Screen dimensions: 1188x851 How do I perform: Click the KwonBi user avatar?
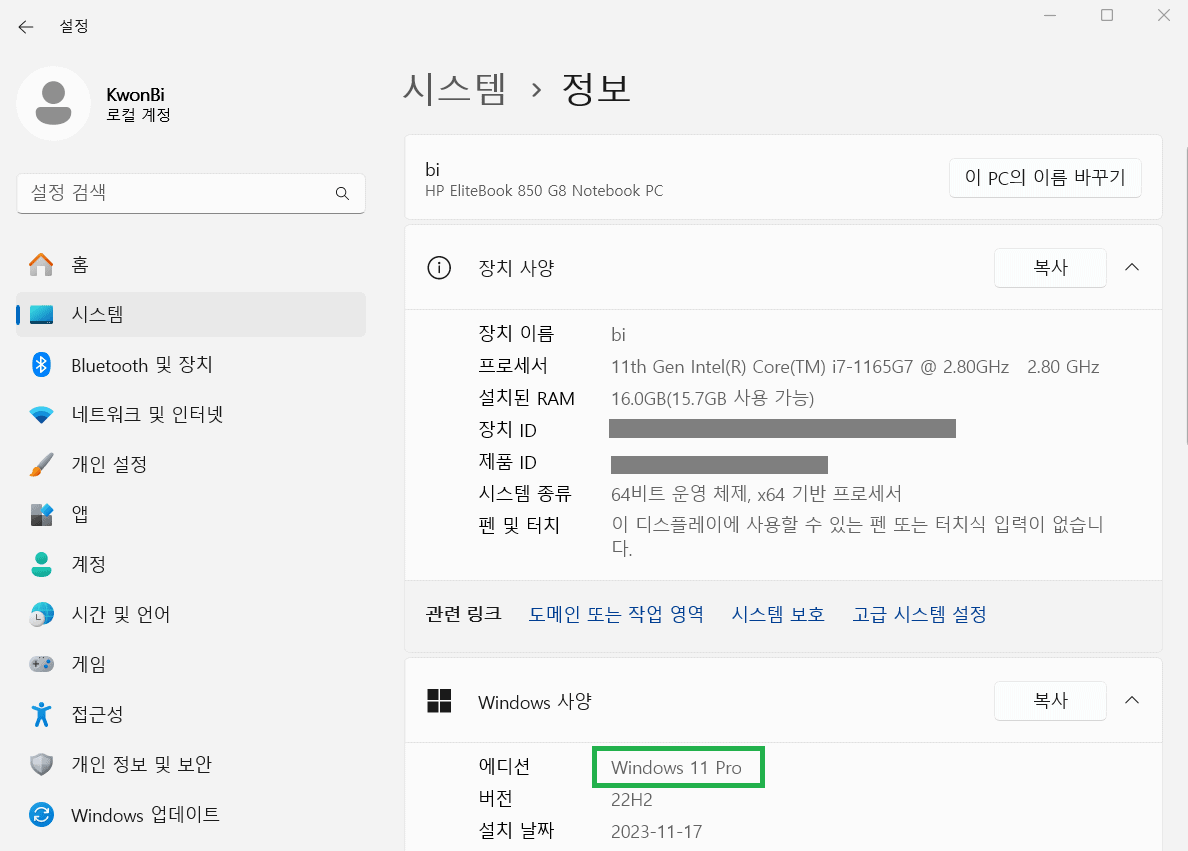pos(53,104)
